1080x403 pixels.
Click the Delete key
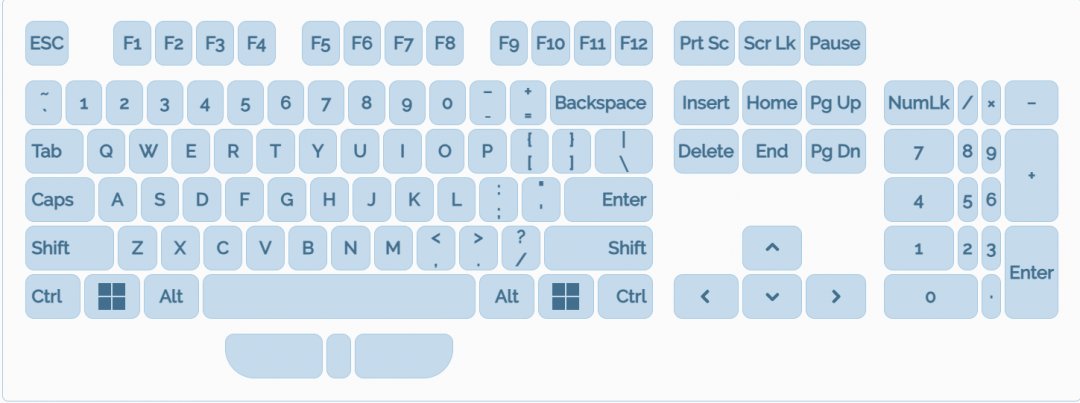(x=705, y=151)
